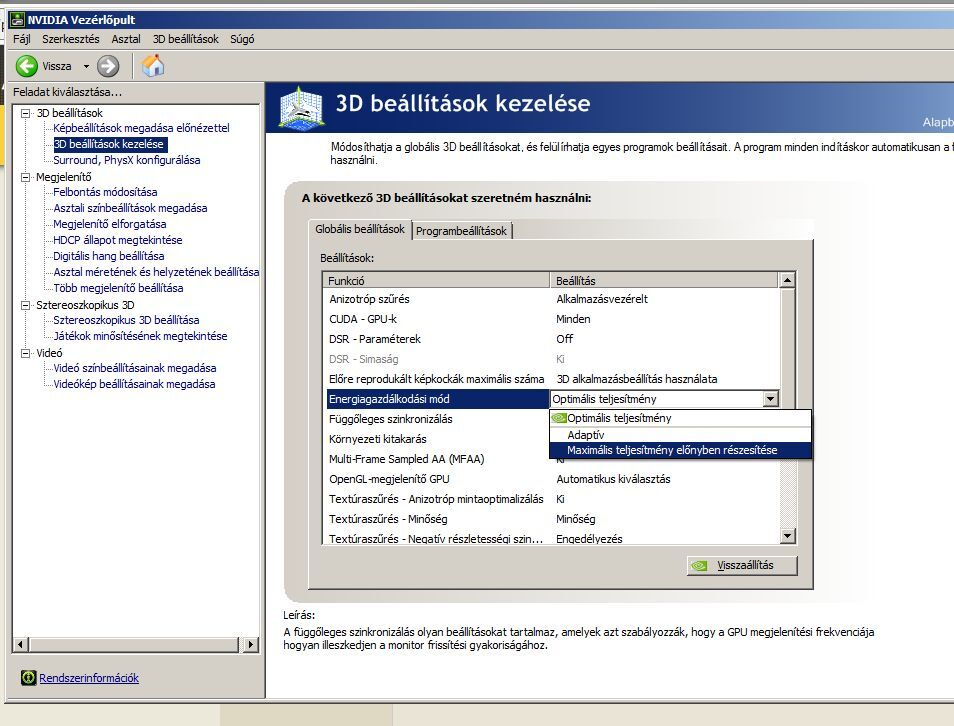Select the DSR - Paraméterek row
The image size is (954, 726).
pos(552,339)
